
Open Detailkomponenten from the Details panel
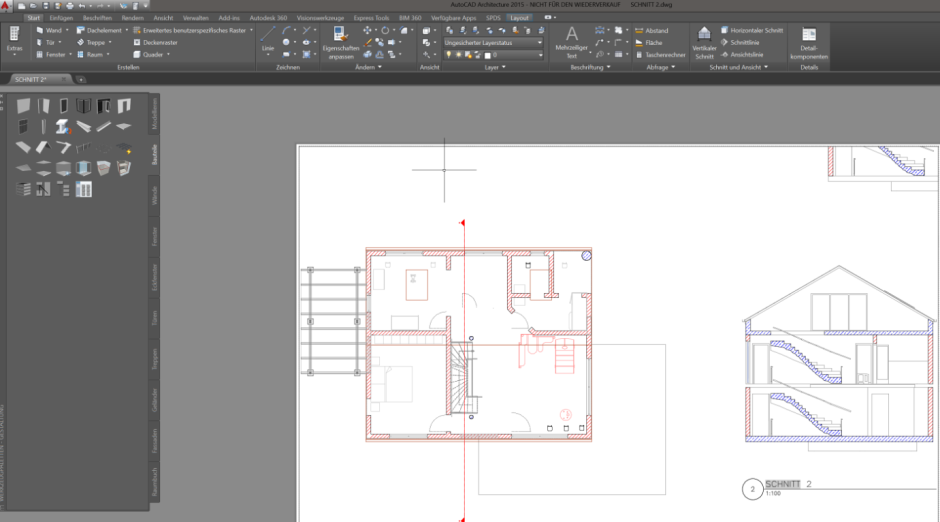(x=808, y=42)
